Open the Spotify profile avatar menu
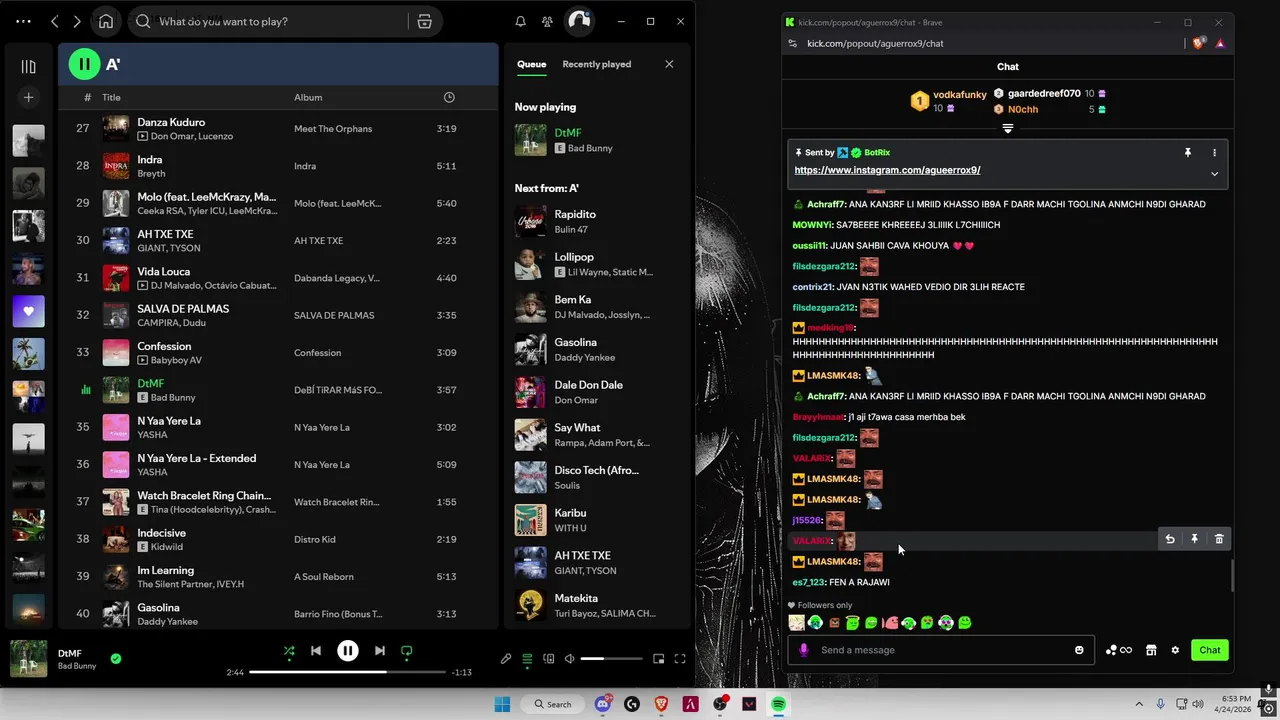 (x=579, y=21)
